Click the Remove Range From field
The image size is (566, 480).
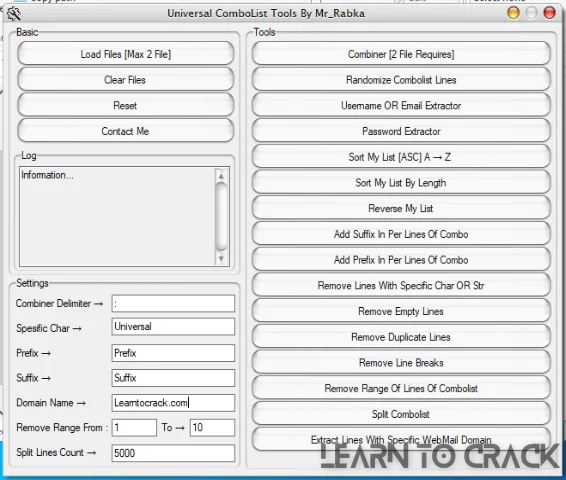[134, 428]
